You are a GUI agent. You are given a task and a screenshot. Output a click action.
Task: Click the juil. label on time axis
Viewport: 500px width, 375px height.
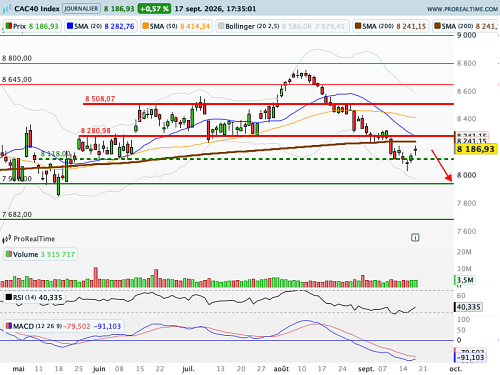click(188, 369)
